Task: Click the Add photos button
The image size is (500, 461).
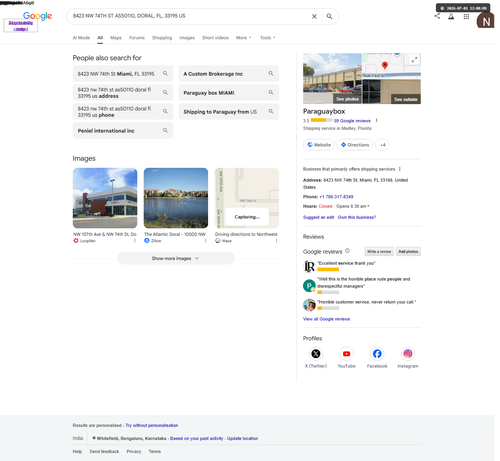Action: [408, 251]
